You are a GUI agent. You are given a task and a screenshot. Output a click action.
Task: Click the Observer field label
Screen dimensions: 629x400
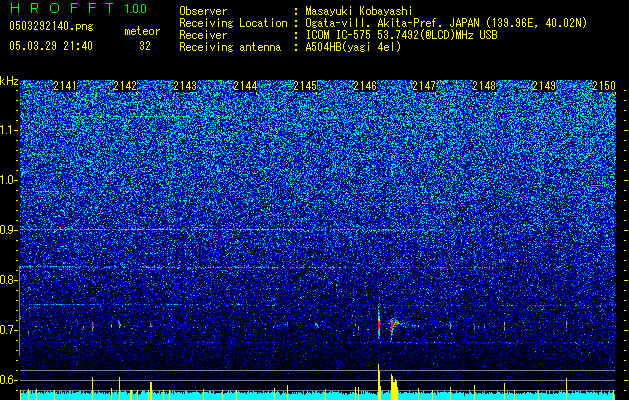203,11
